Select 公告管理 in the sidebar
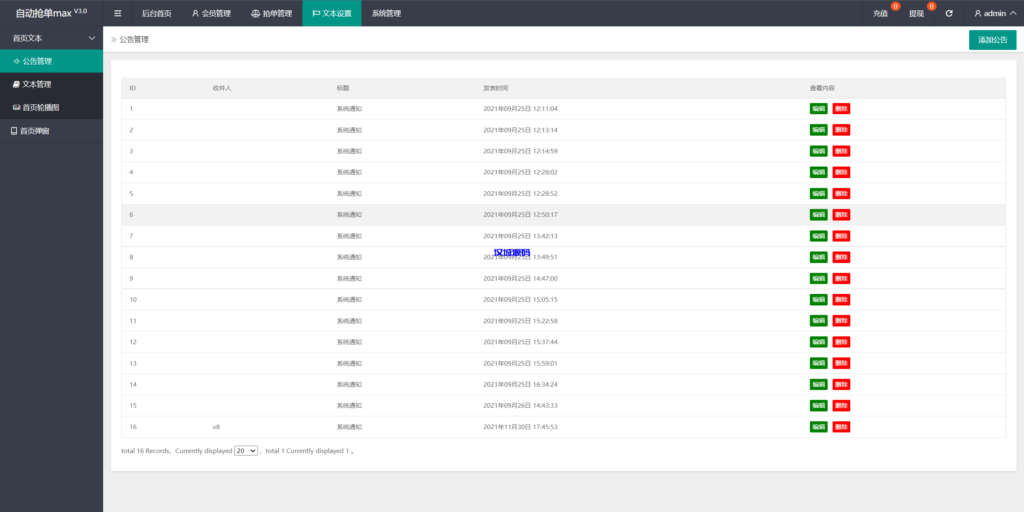1024x512 pixels. pos(37,61)
